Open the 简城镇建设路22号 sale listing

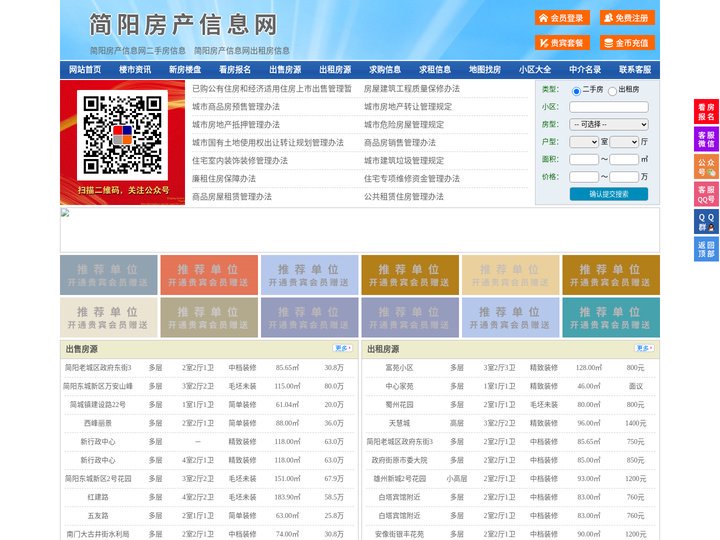pyautogui.click(x=98, y=405)
